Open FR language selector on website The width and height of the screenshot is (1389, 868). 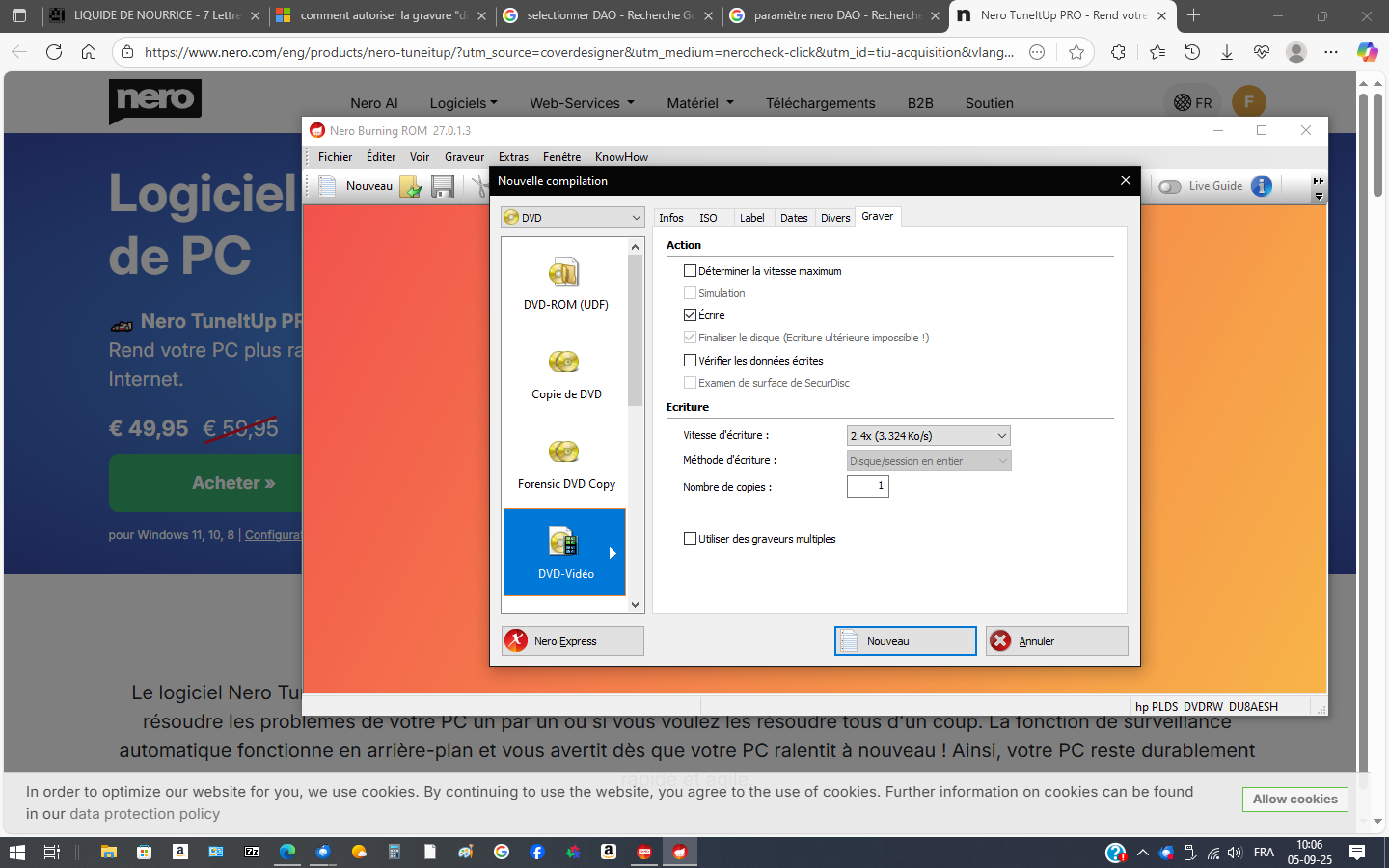coord(1193,102)
